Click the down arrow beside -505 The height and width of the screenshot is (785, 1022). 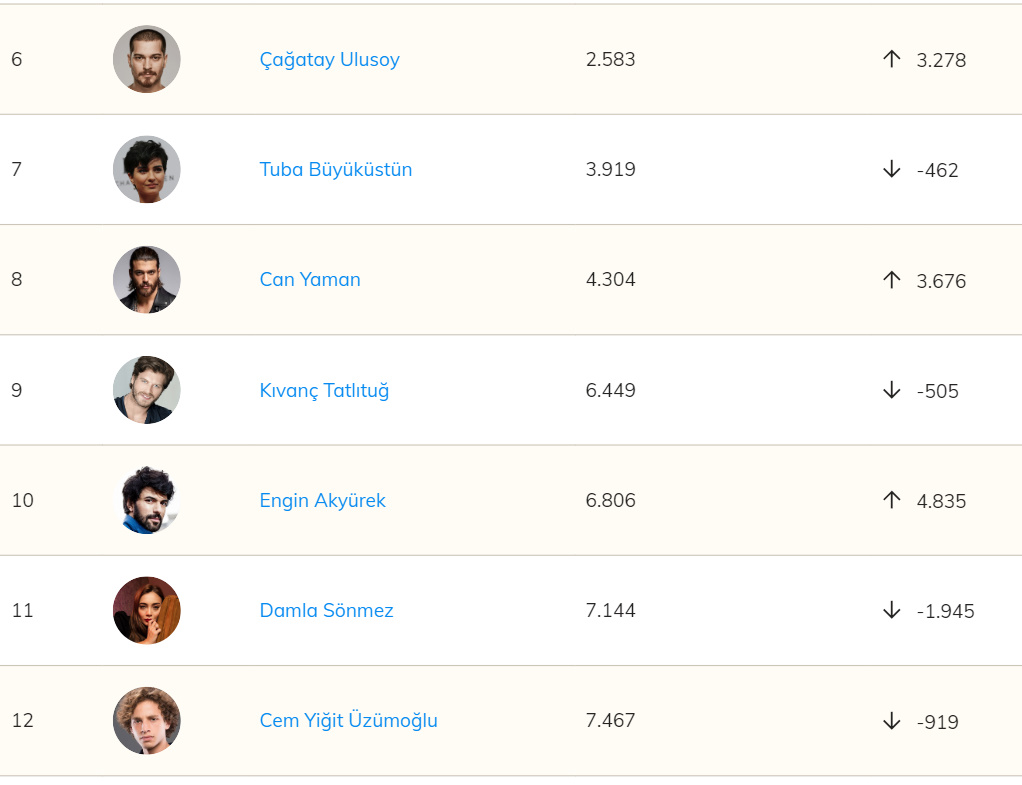(892, 390)
